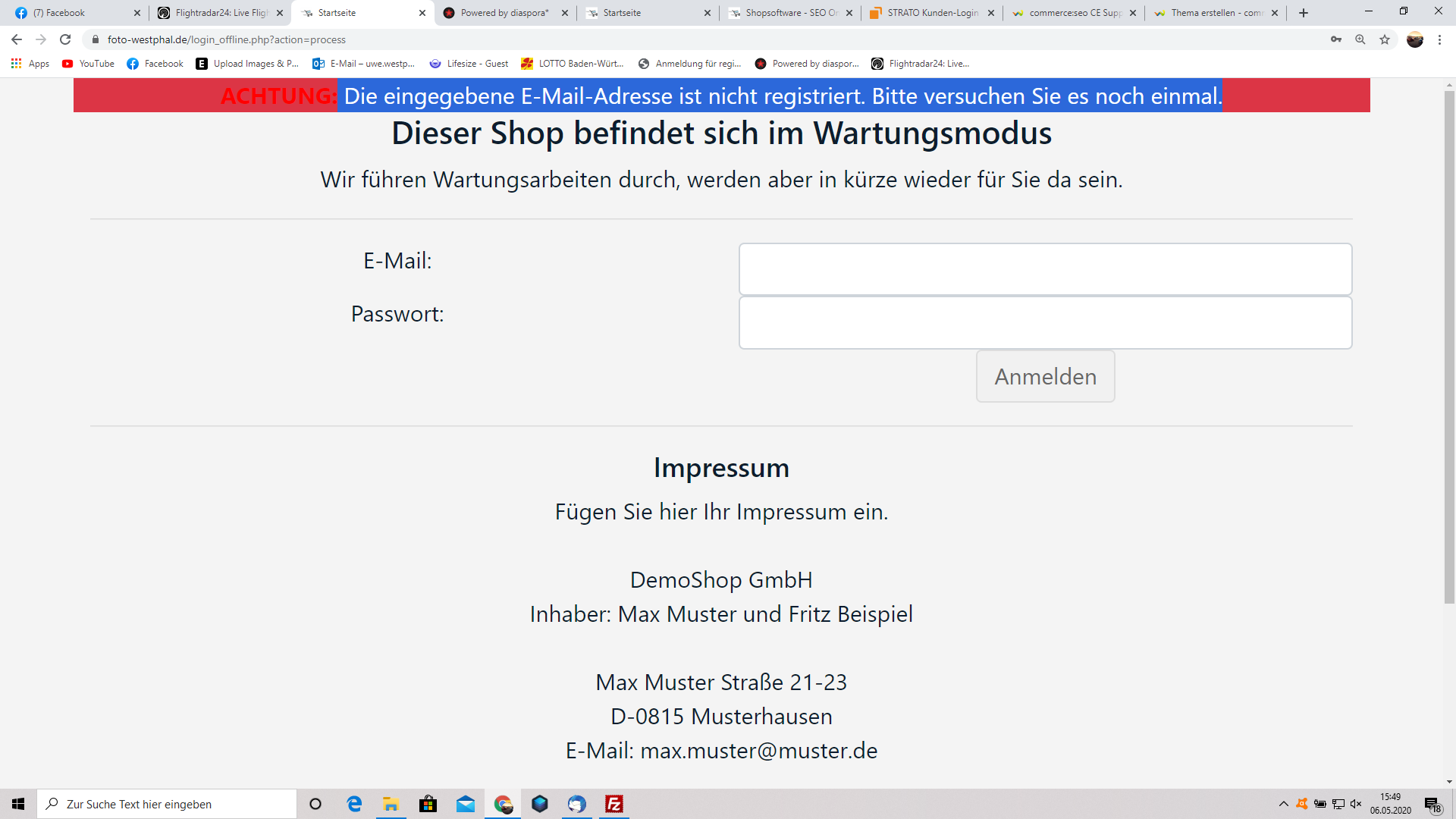Open the saved passwords key icon
1456x819 pixels.
tap(1336, 39)
